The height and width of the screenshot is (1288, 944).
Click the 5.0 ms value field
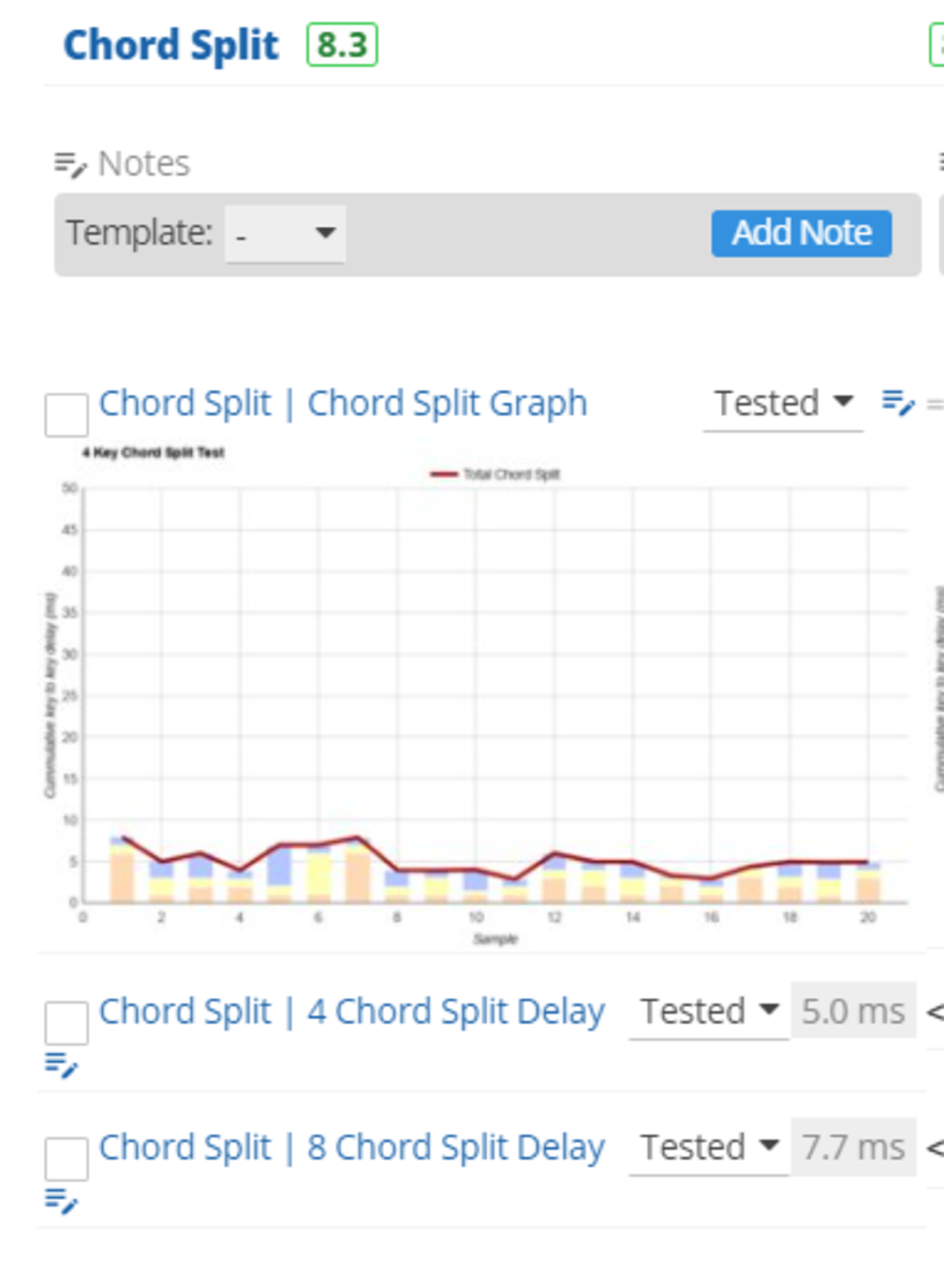[853, 1011]
